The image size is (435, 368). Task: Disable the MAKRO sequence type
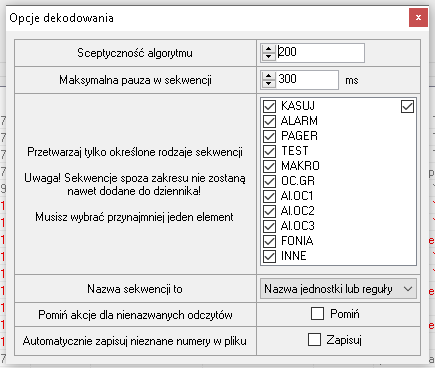pos(269,166)
